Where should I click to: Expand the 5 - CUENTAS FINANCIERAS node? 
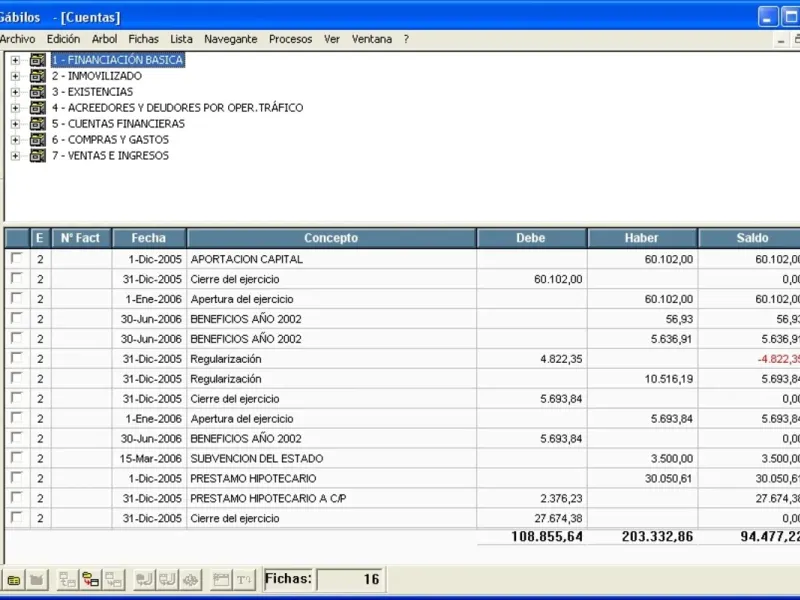[x=15, y=124]
